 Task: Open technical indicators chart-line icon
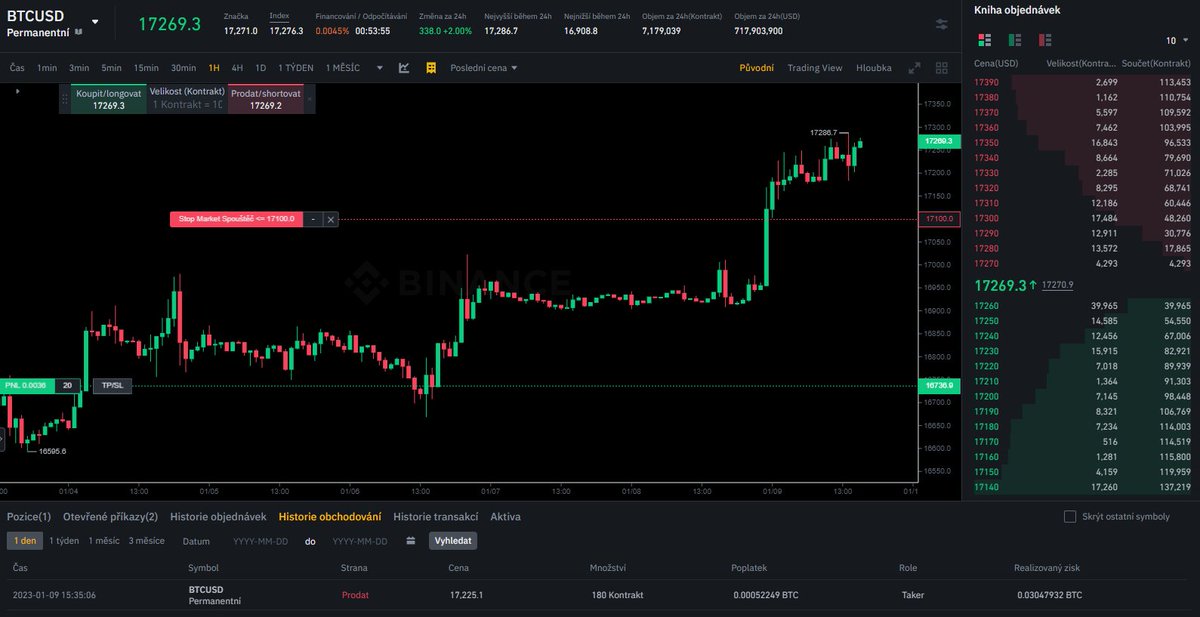coord(404,68)
